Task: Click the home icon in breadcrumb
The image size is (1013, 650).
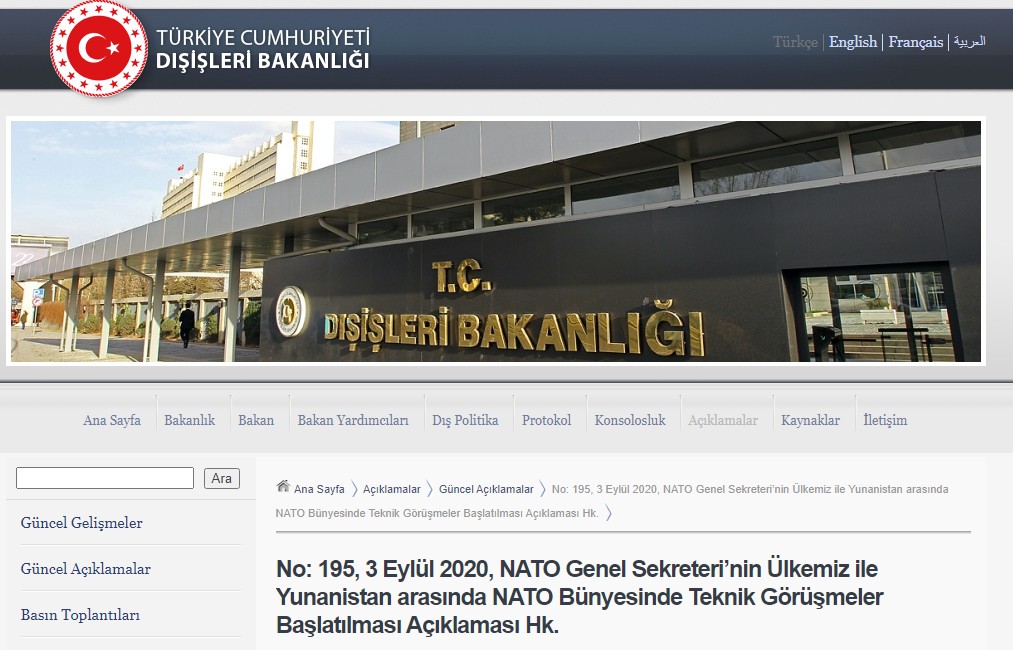Action: [x=283, y=487]
